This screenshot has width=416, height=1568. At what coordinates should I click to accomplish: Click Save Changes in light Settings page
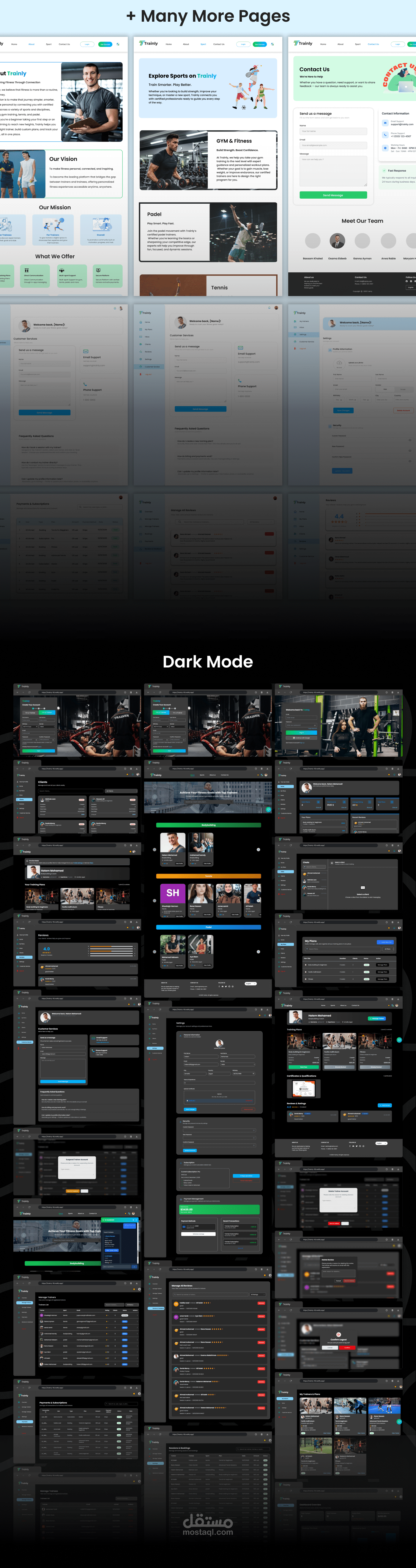[x=343, y=410]
